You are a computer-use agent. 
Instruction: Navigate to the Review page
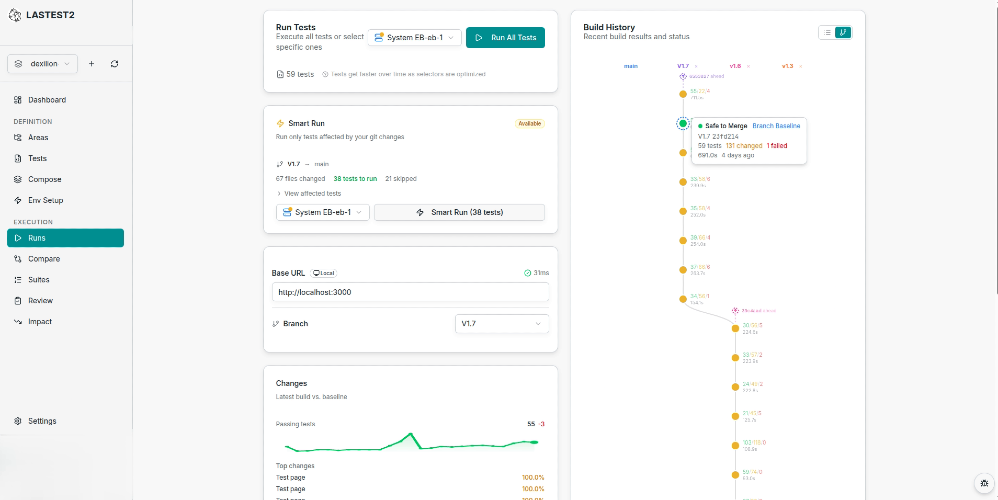(x=66, y=301)
